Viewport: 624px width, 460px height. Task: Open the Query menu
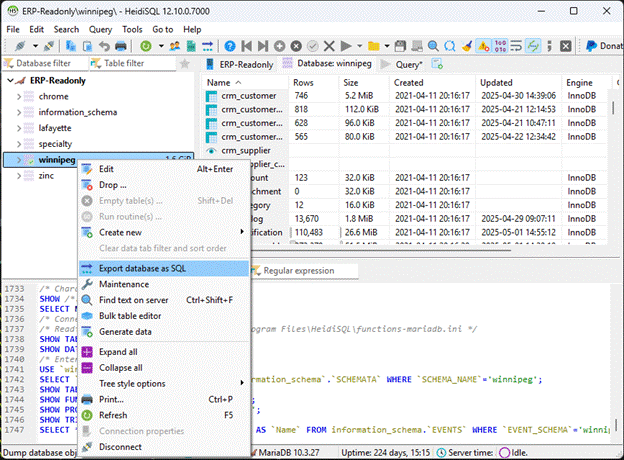coord(100,29)
